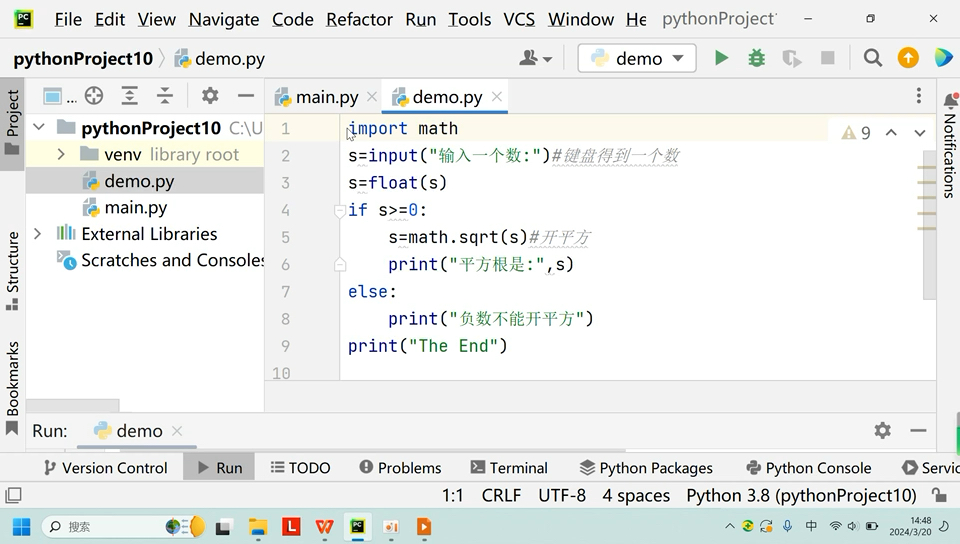Viewport: 960px width, 544px height.
Task: Click the select opened file target icon
Action: tap(94, 96)
